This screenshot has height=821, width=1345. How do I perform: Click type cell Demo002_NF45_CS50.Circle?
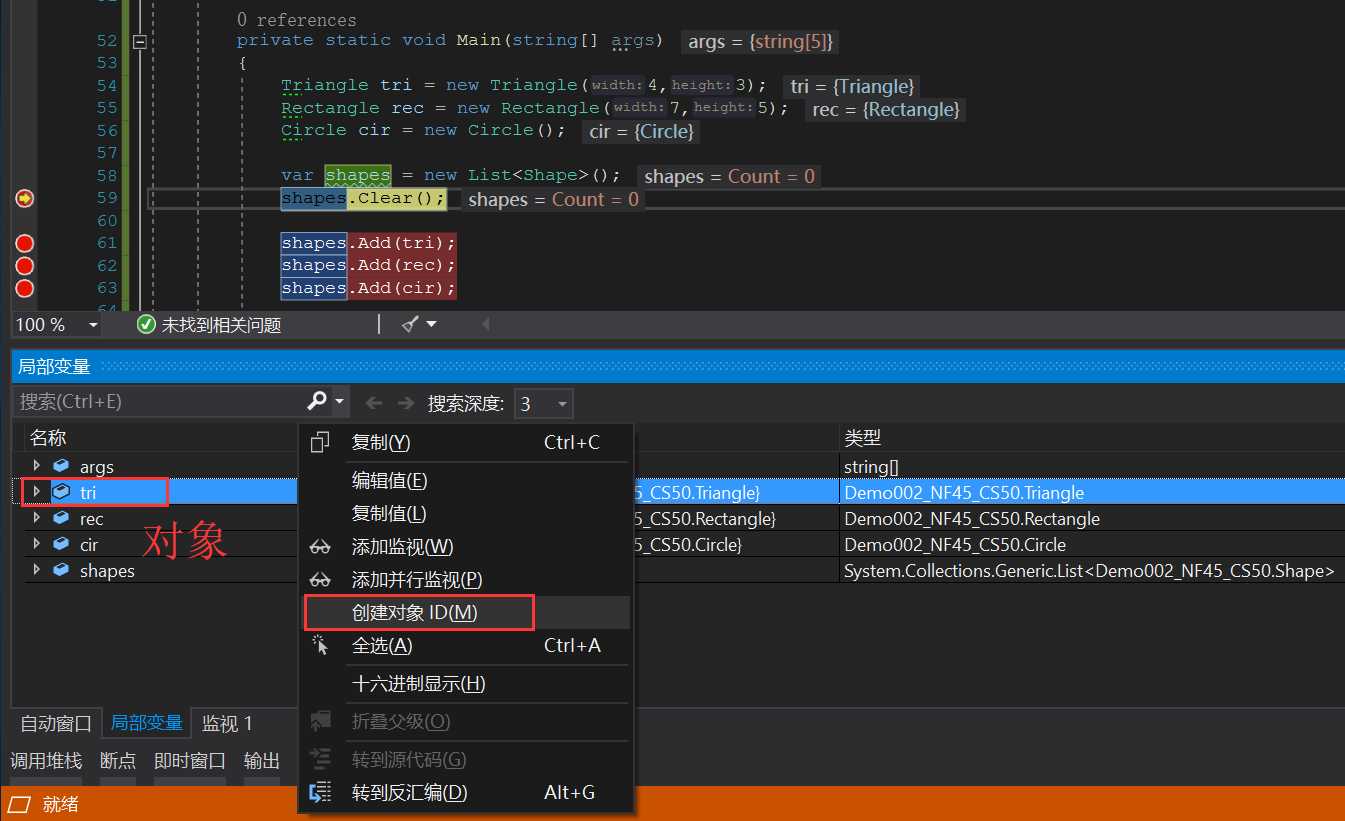pos(955,545)
